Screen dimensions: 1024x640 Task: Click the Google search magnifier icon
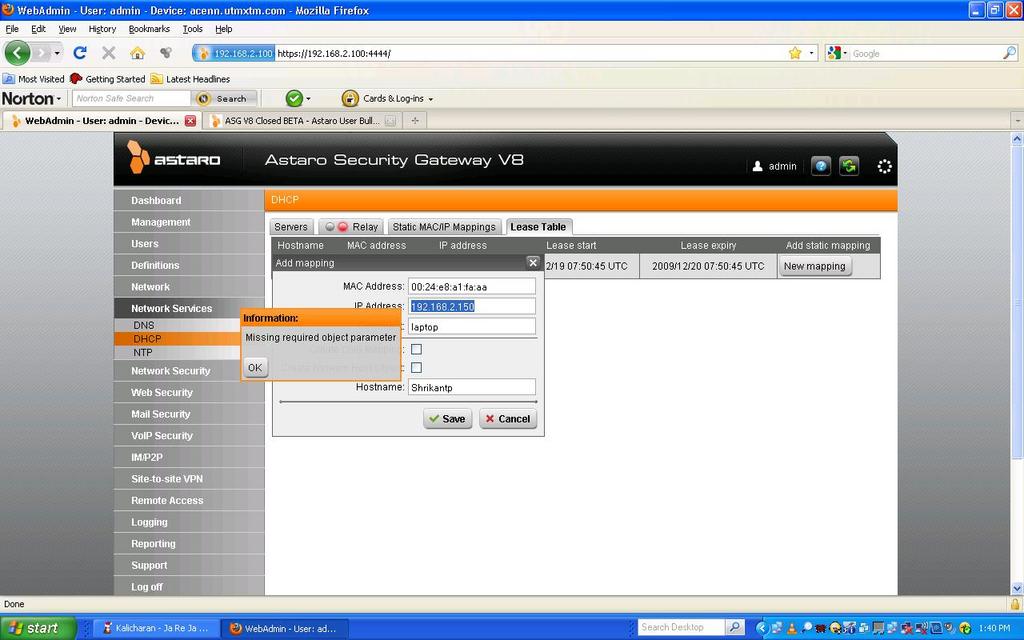[1009, 53]
